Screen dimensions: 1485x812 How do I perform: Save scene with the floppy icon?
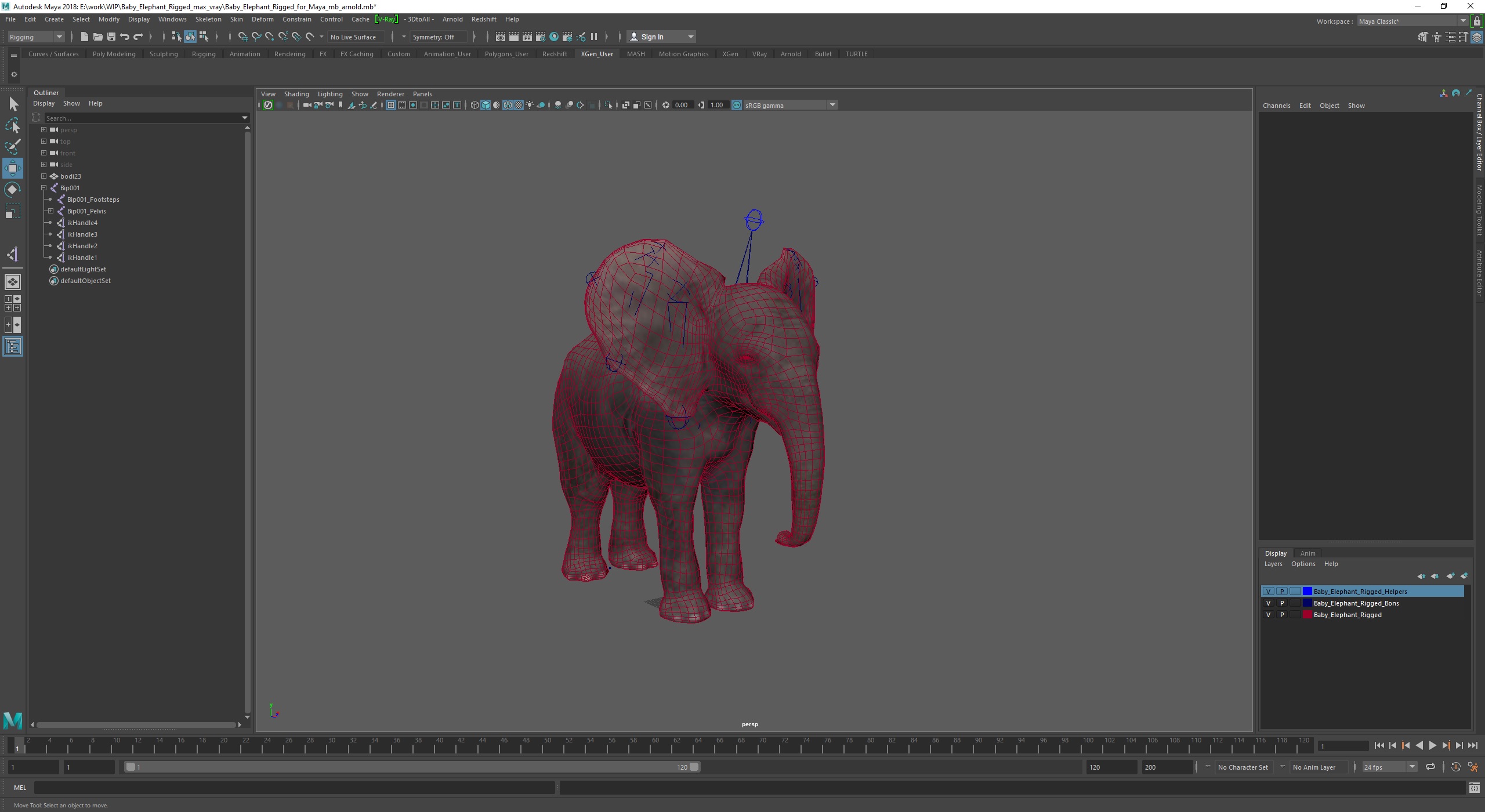pyautogui.click(x=111, y=37)
